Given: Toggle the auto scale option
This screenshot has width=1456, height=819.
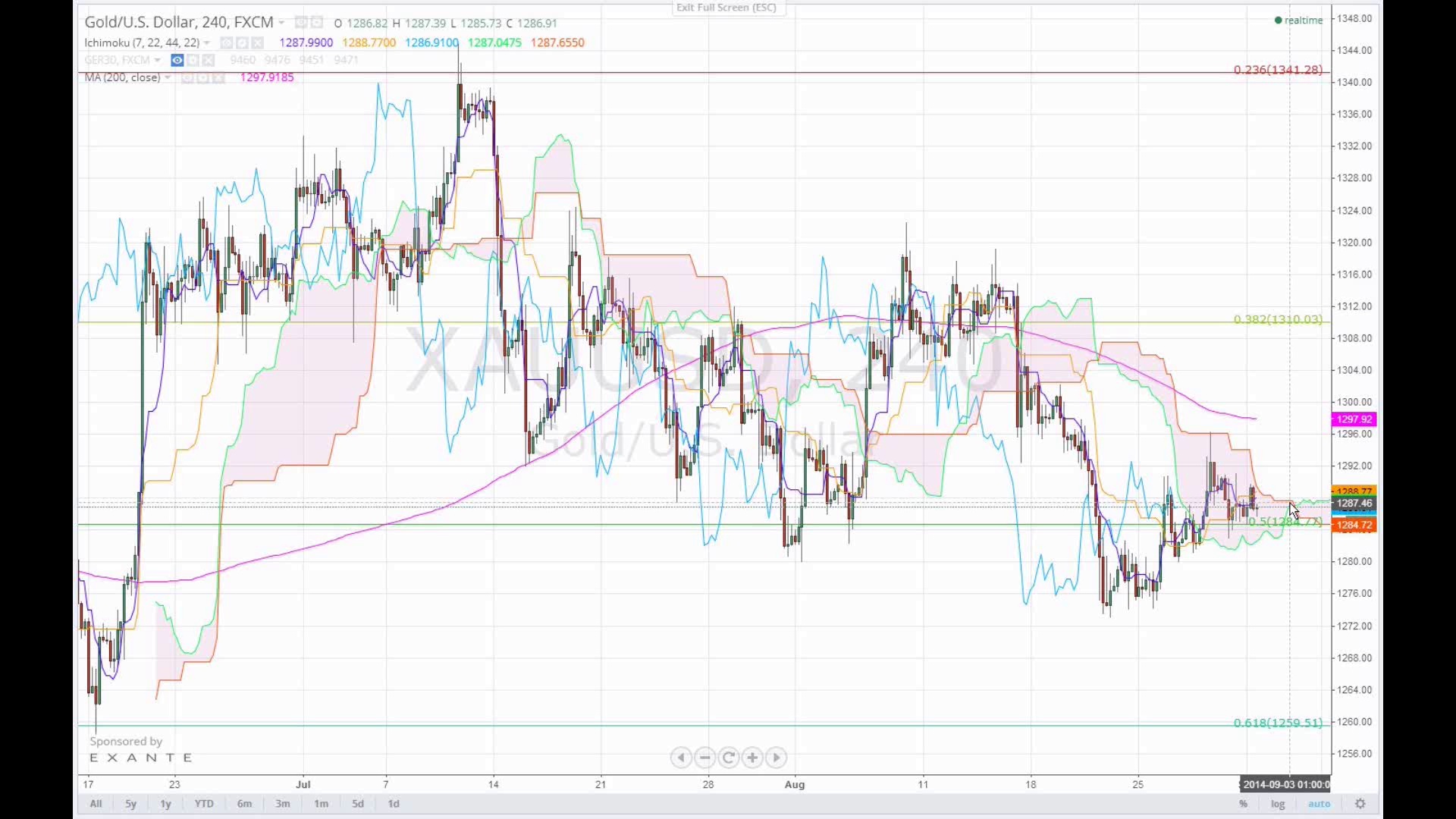Looking at the screenshot, I should tap(1319, 804).
